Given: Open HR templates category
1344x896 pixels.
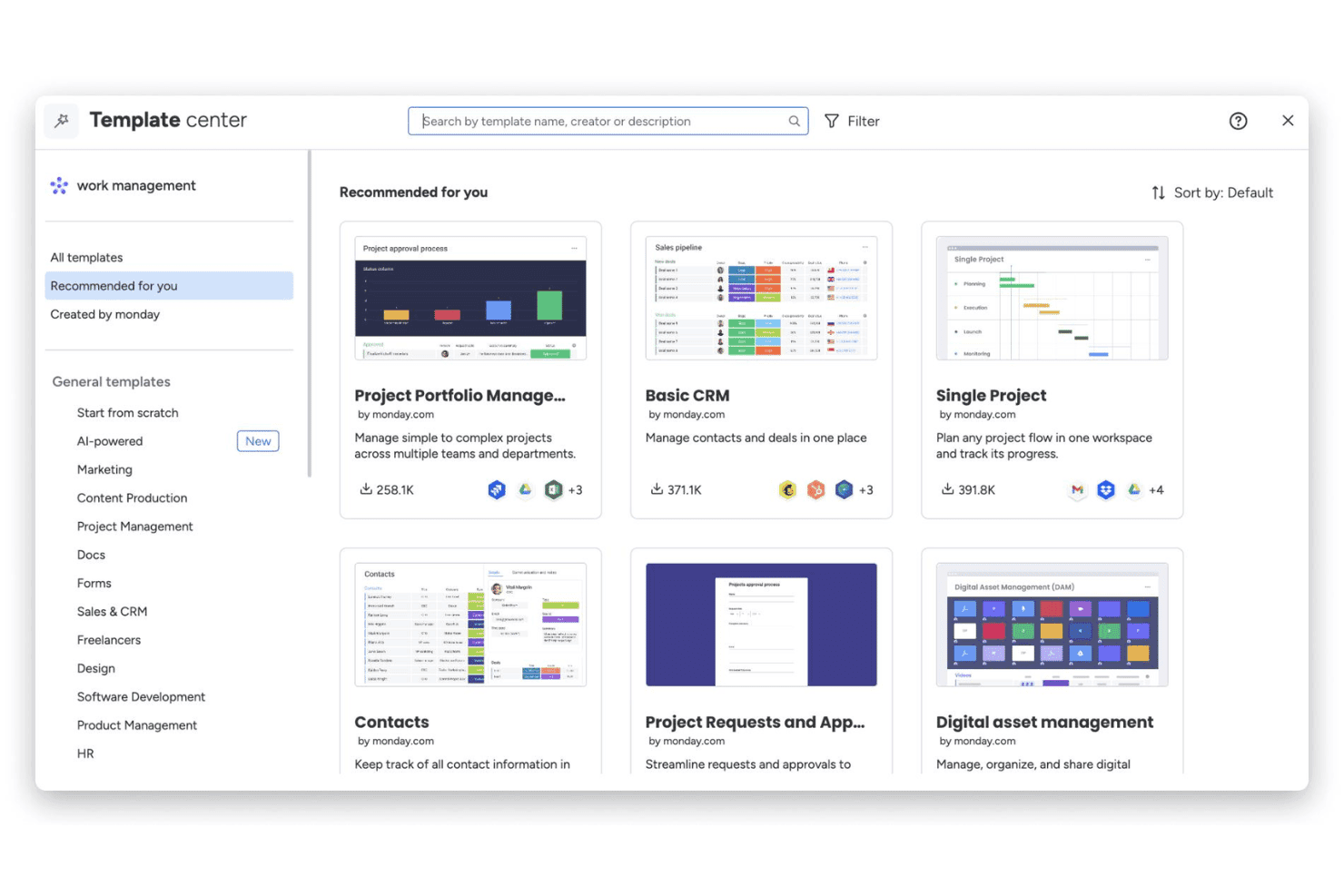Looking at the screenshot, I should coord(85,753).
